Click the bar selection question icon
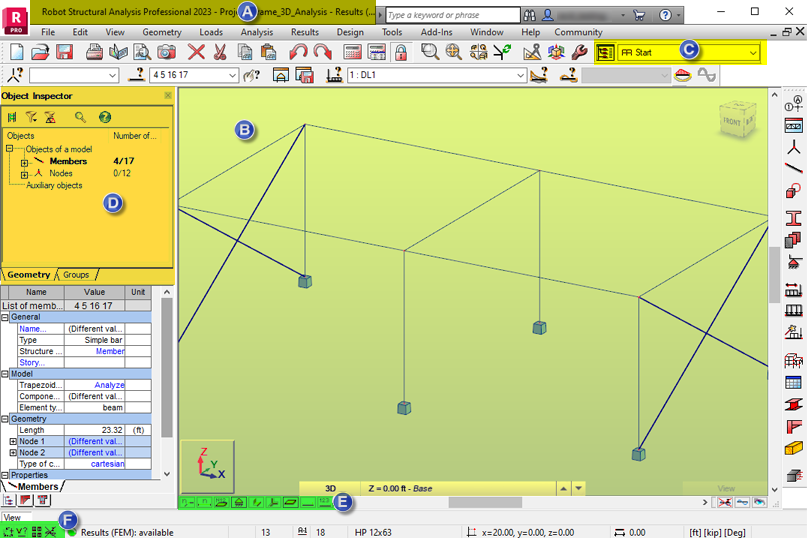The height and width of the screenshot is (538, 807). pos(136,75)
